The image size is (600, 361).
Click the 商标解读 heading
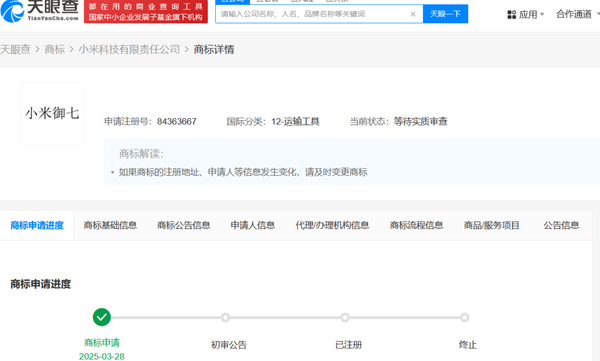coord(141,154)
